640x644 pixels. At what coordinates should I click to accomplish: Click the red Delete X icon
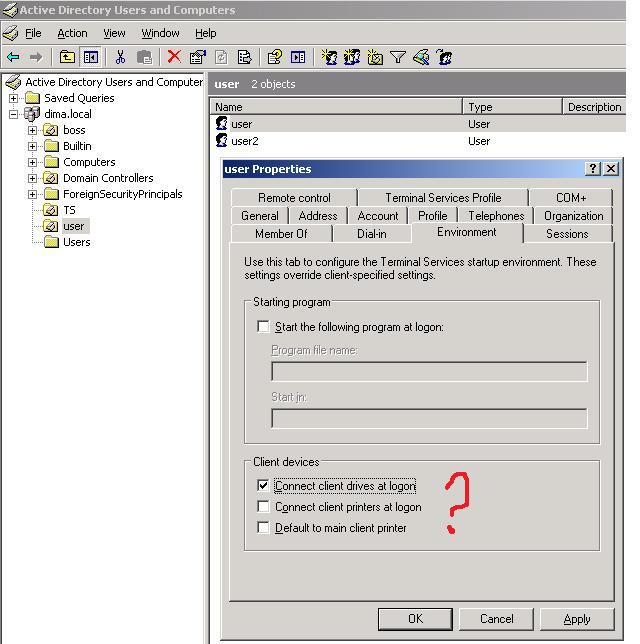(174, 57)
